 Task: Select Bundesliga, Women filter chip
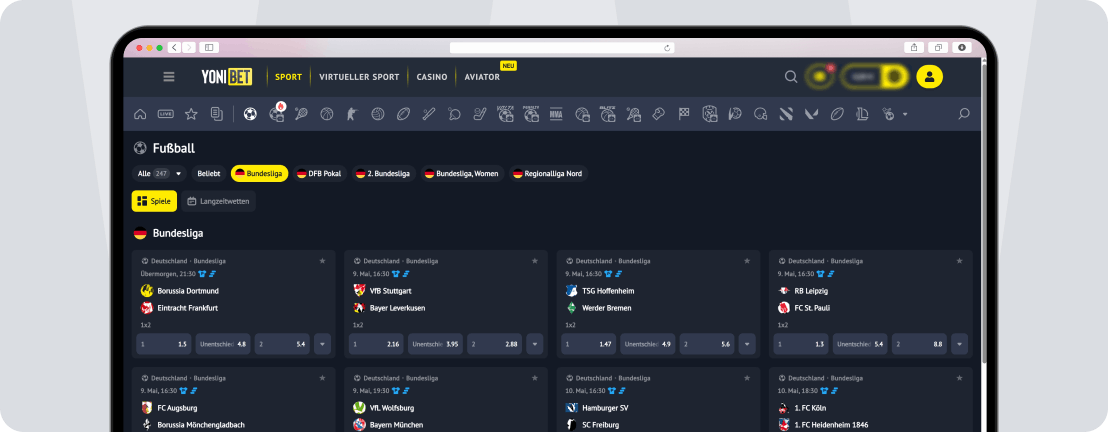[x=463, y=173]
